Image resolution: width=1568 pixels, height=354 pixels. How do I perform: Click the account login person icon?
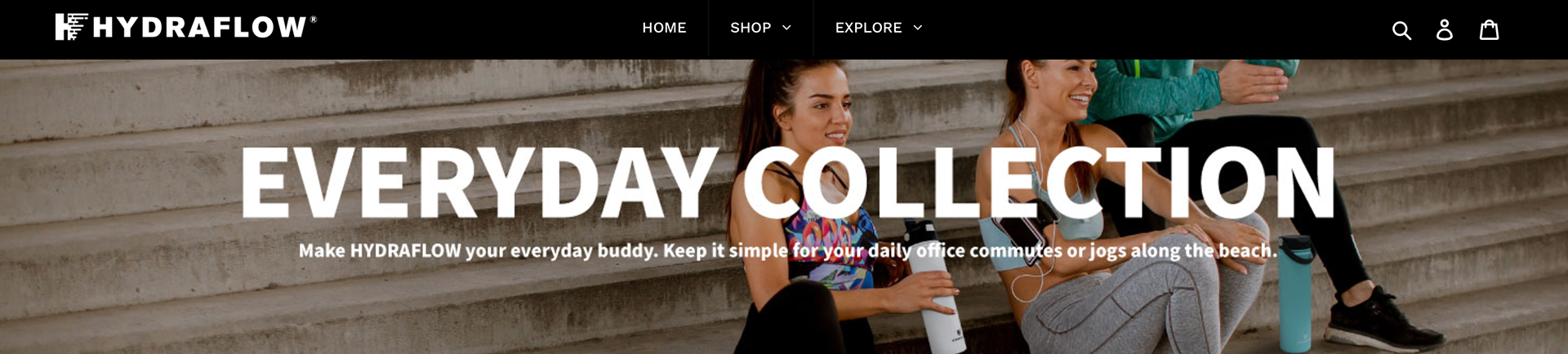[1445, 30]
